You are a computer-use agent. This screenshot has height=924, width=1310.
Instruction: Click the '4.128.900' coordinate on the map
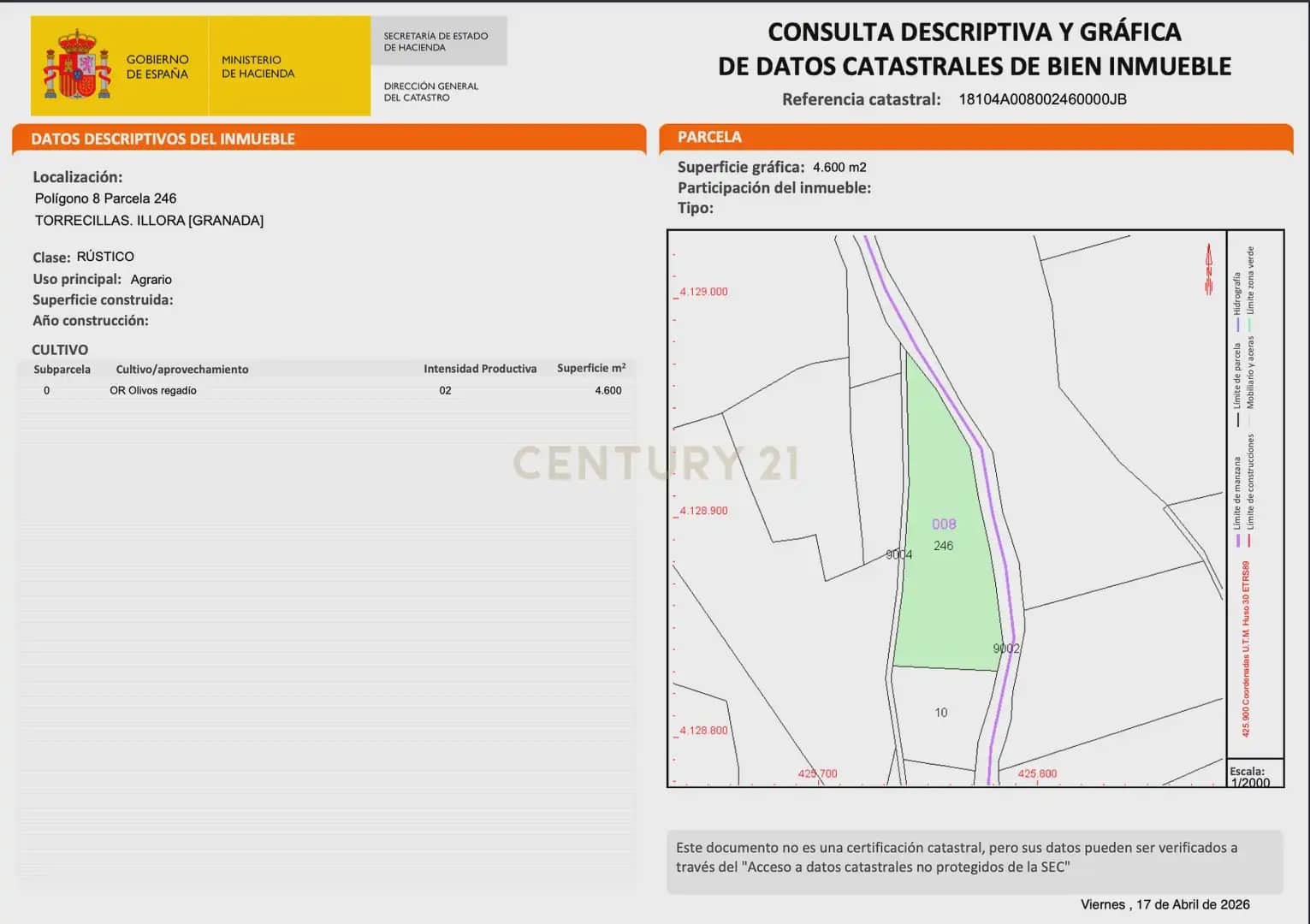point(703,511)
